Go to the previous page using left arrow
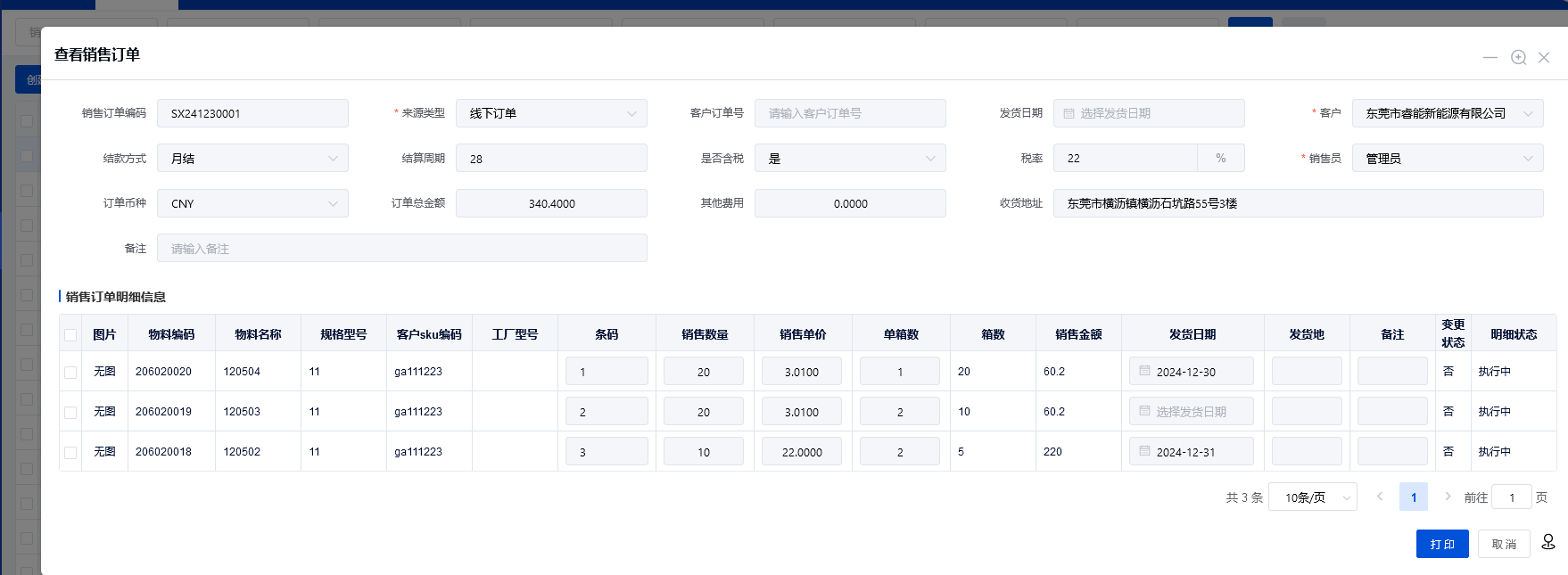Image resolution: width=1568 pixels, height=575 pixels. pos(1380,497)
